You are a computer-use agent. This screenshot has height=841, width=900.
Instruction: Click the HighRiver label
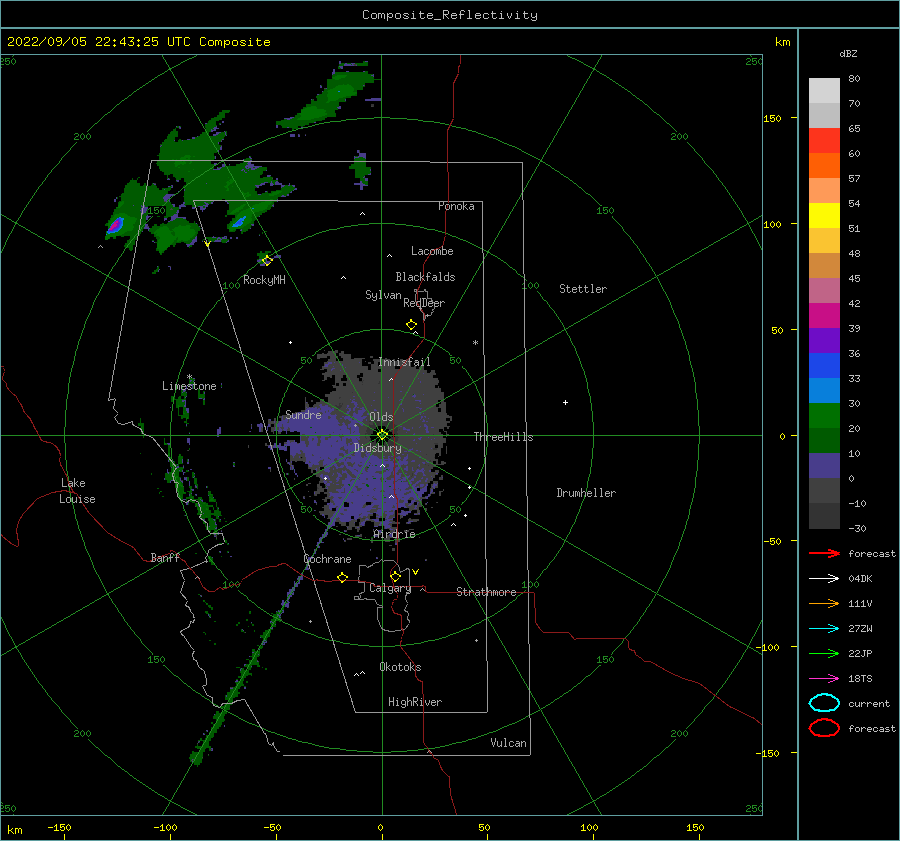pyautogui.click(x=415, y=702)
